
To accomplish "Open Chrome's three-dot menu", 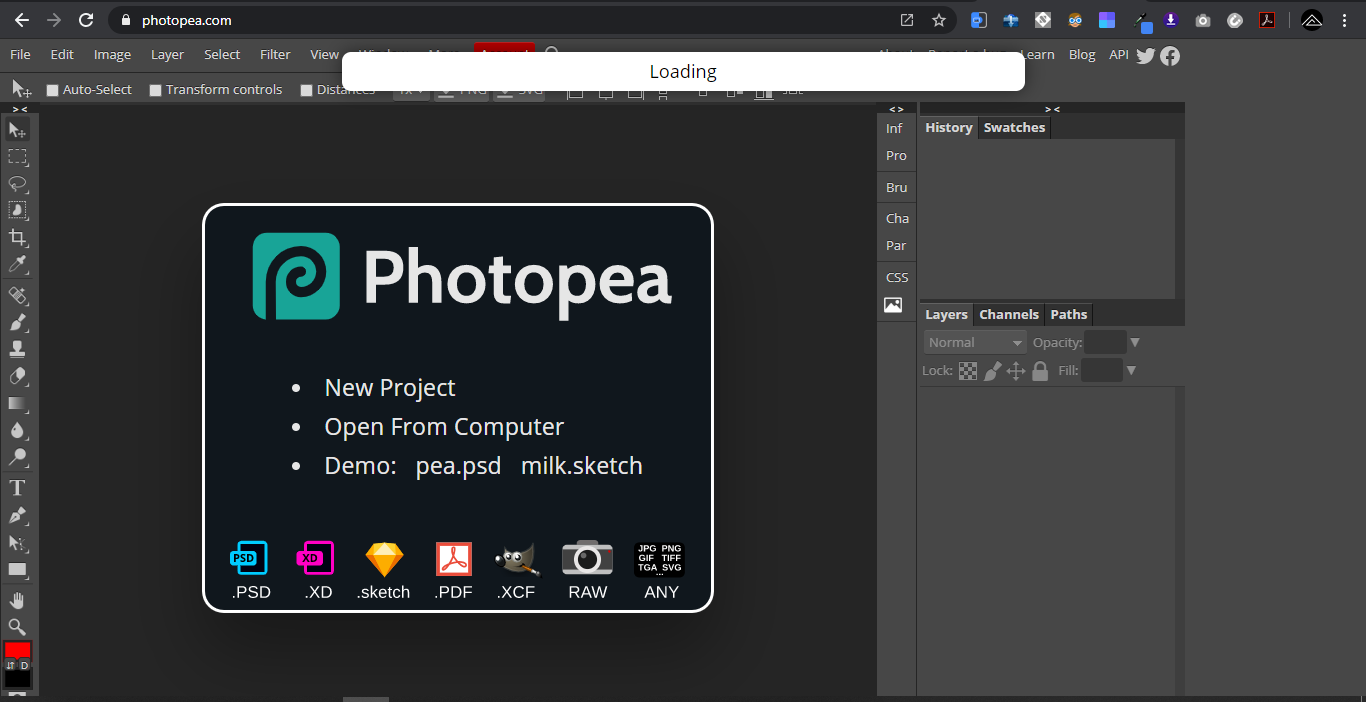I will (x=1345, y=20).
